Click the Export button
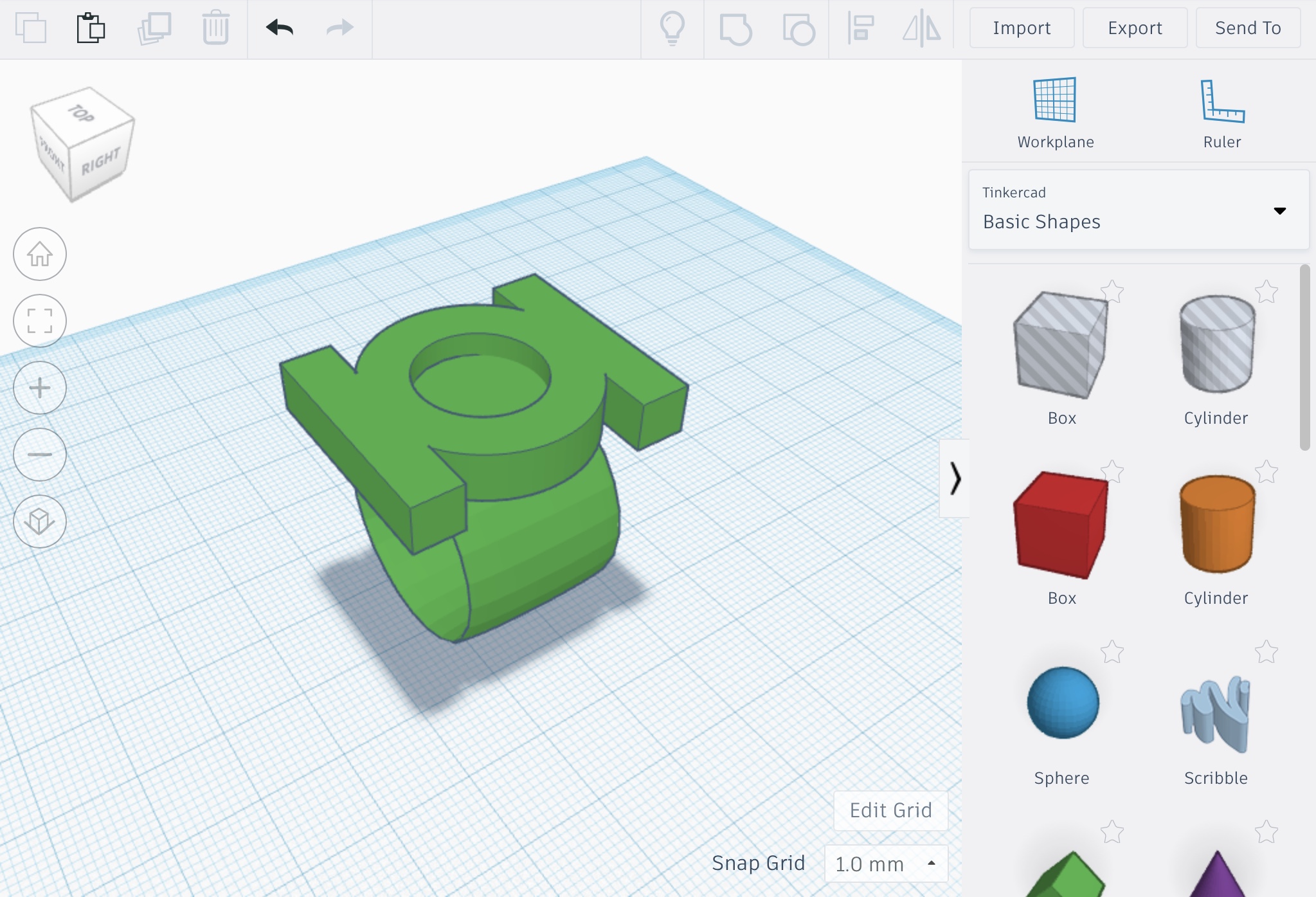The height and width of the screenshot is (897, 1316). tap(1135, 28)
